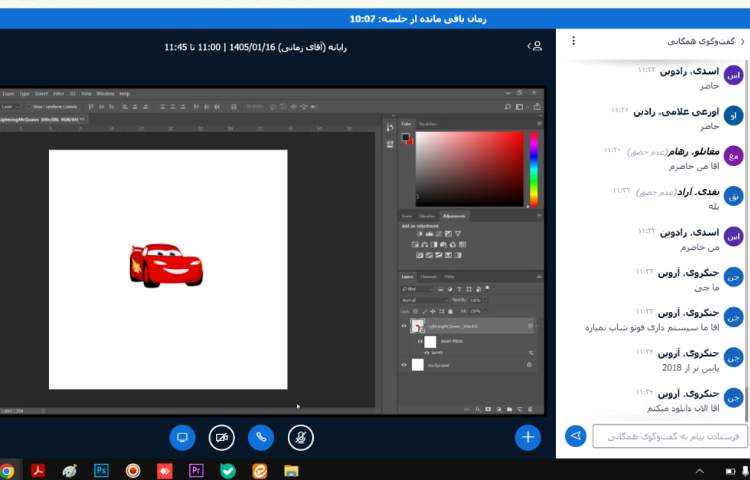
Task: Select the Adjustments panel tab
Action: coord(454,216)
